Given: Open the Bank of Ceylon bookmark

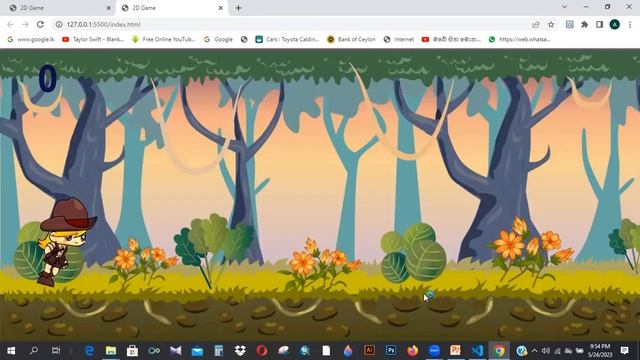Looking at the screenshot, I should tap(351, 39).
